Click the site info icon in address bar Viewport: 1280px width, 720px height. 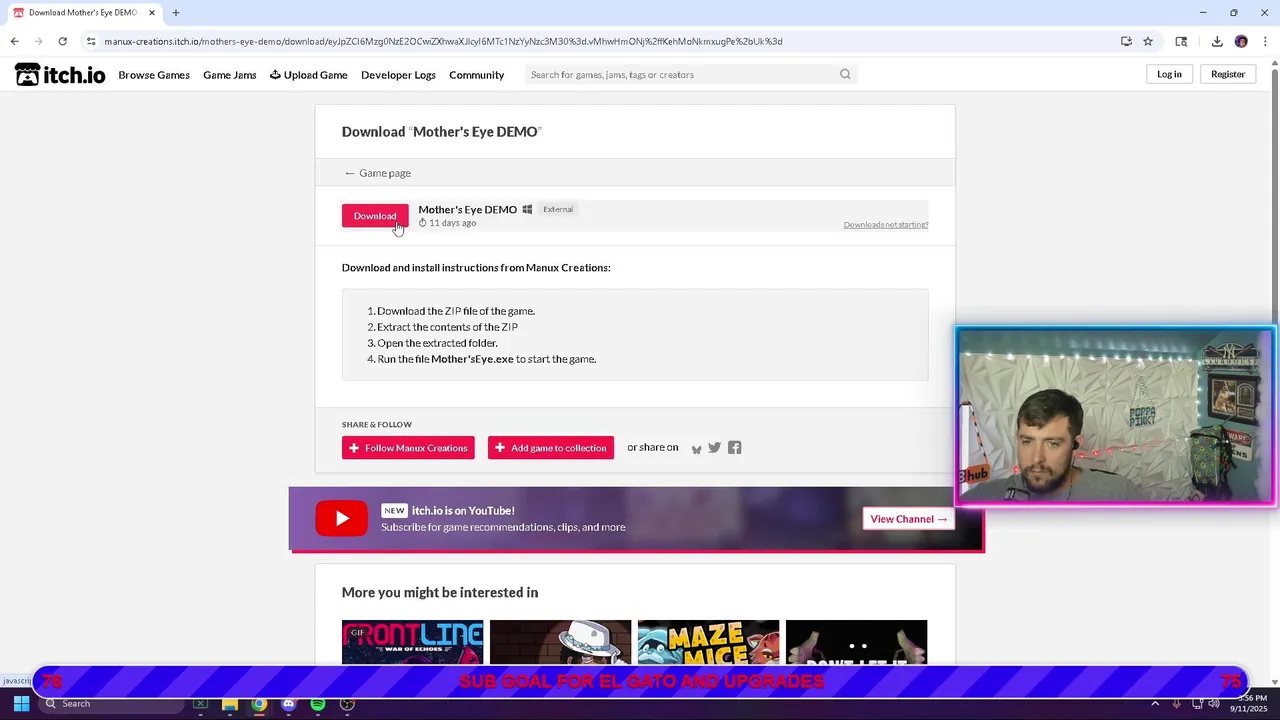[91, 41]
